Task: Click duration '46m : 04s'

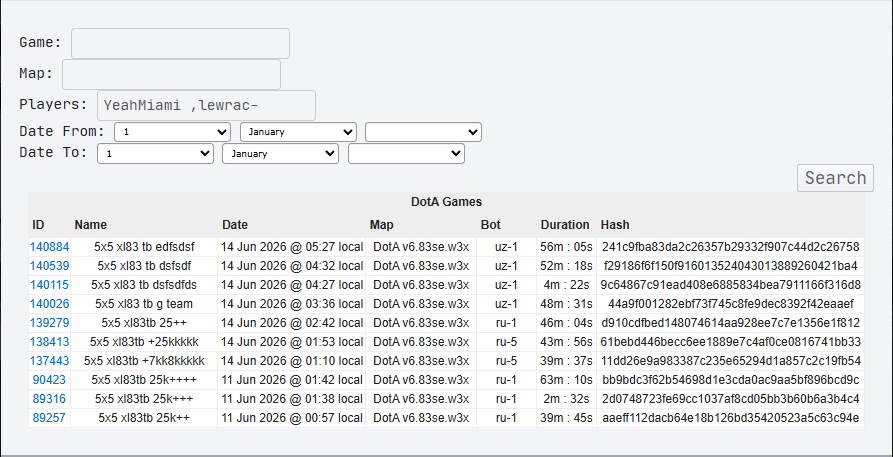Action: click(x=567, y=323)
